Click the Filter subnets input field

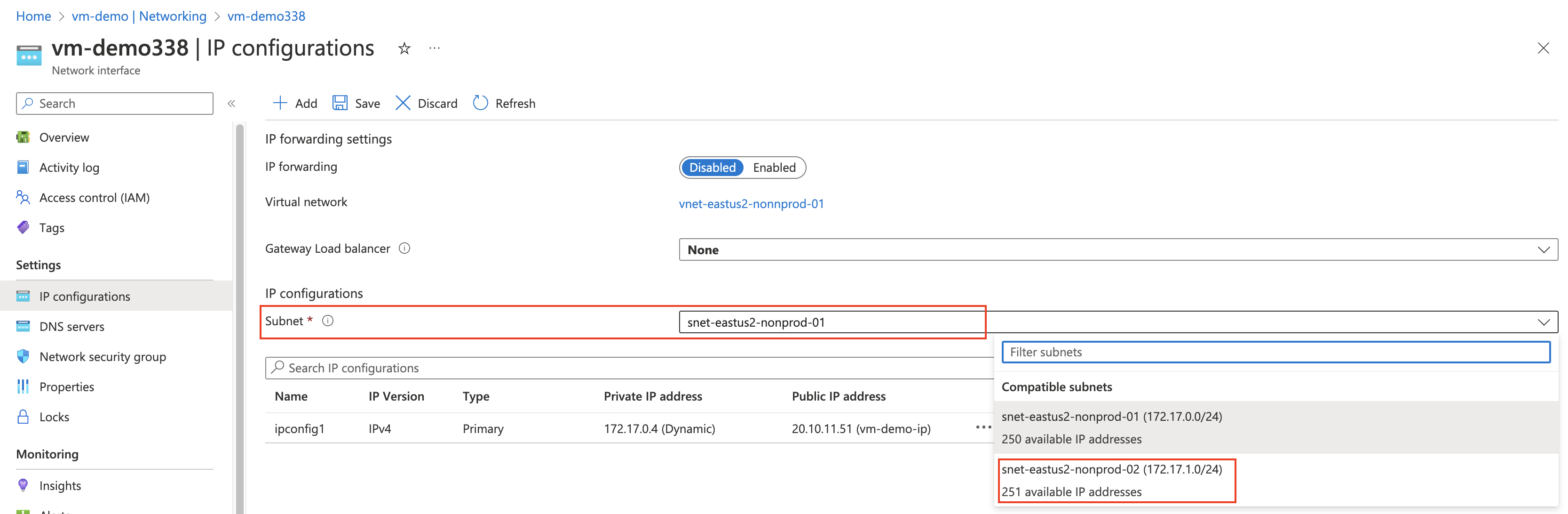click(1275, 352)
